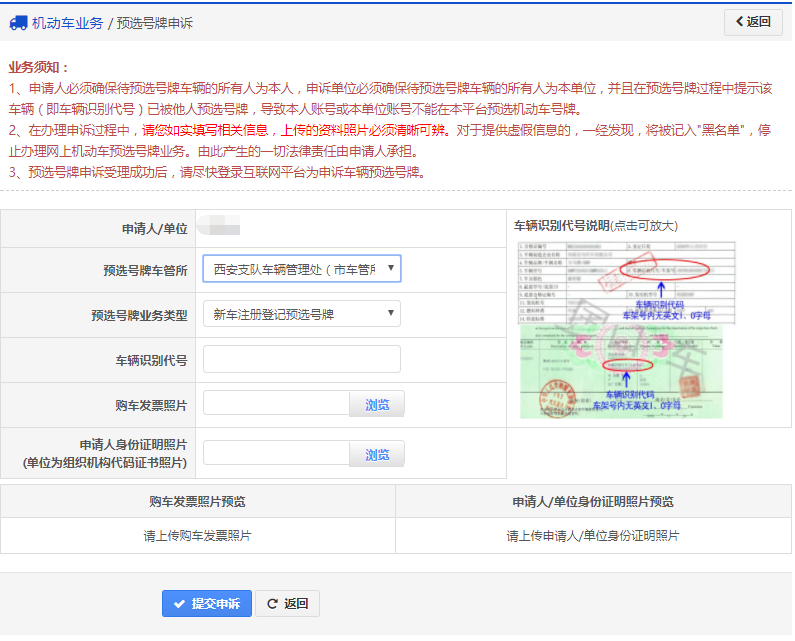Enlarge the lower green invoice sample image

coord(627,372)
